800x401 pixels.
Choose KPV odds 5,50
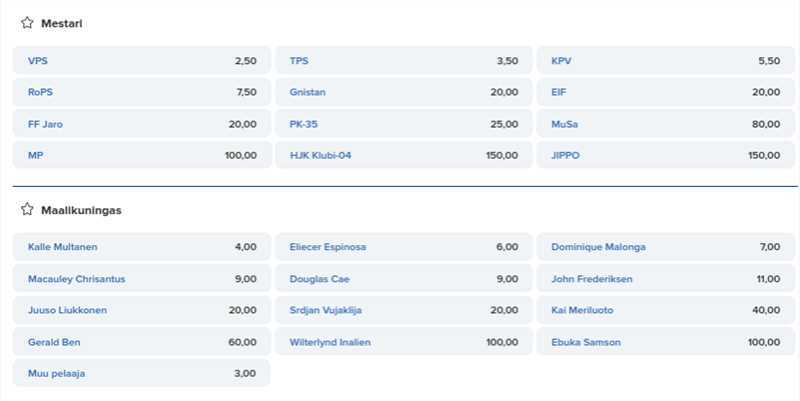coord(665,61)
